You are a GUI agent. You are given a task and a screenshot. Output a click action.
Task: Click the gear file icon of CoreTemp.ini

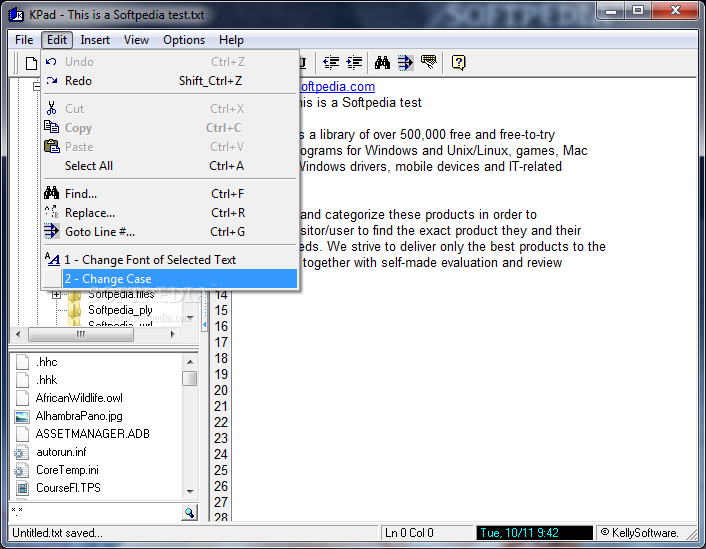[21, 470]
